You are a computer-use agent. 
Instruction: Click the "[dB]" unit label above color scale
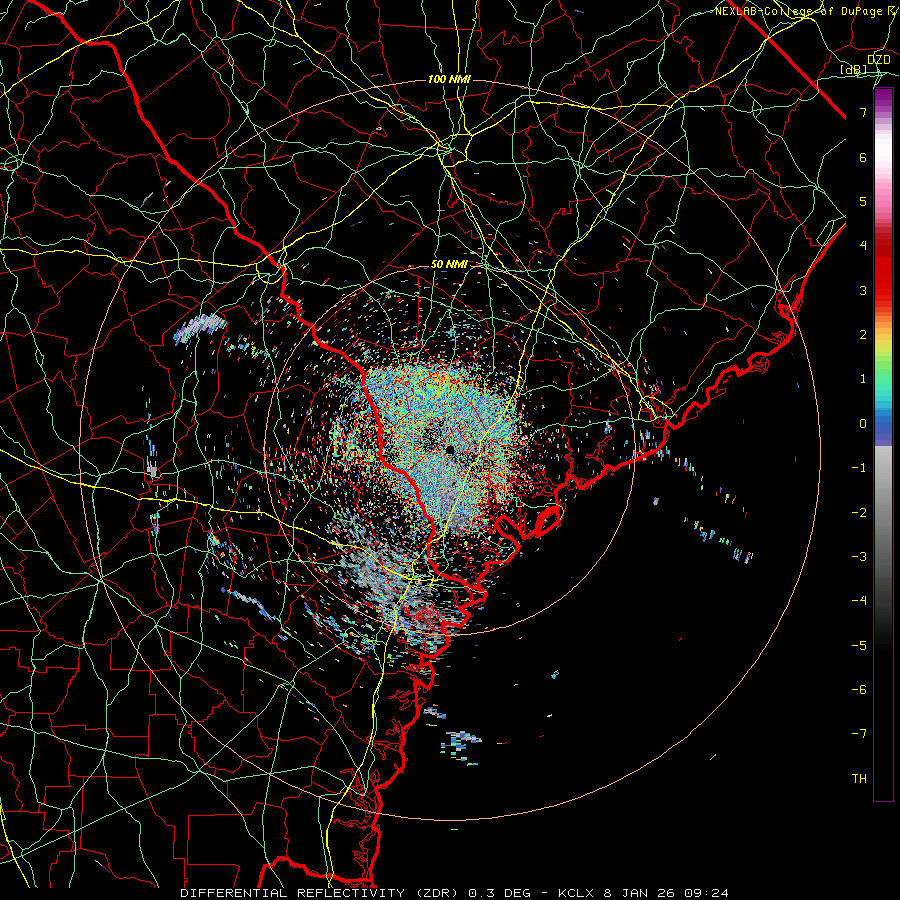(x=854, y=69)
